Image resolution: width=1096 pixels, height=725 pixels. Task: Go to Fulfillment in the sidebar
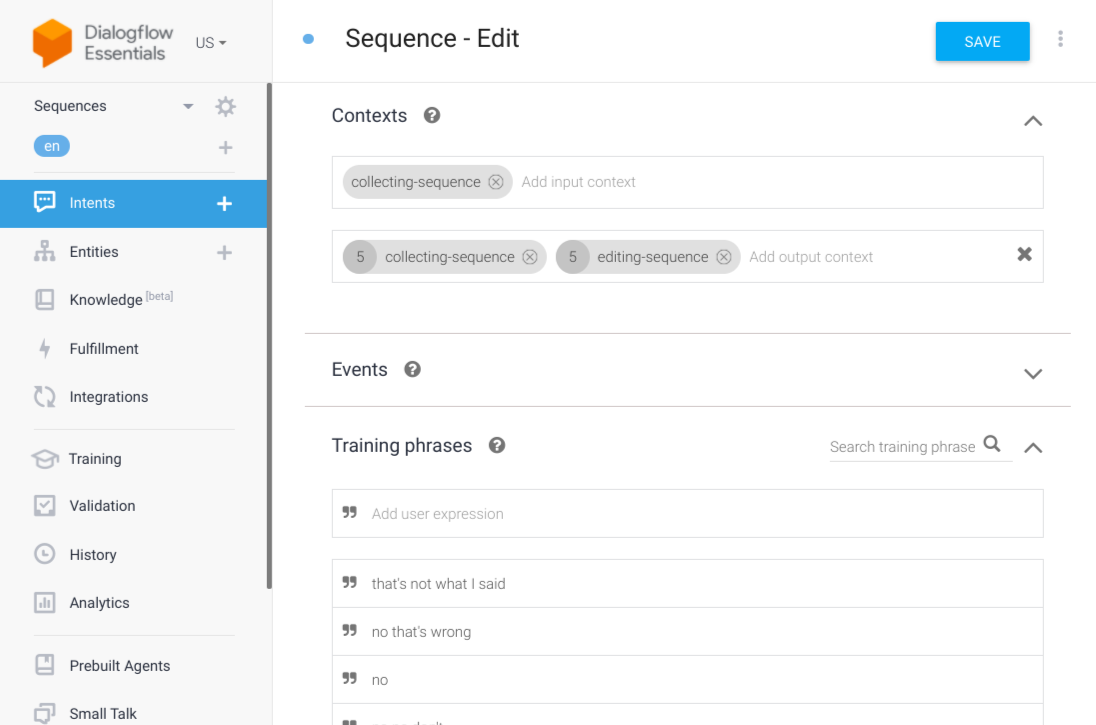pyautogui.click(x=103, y=349)
